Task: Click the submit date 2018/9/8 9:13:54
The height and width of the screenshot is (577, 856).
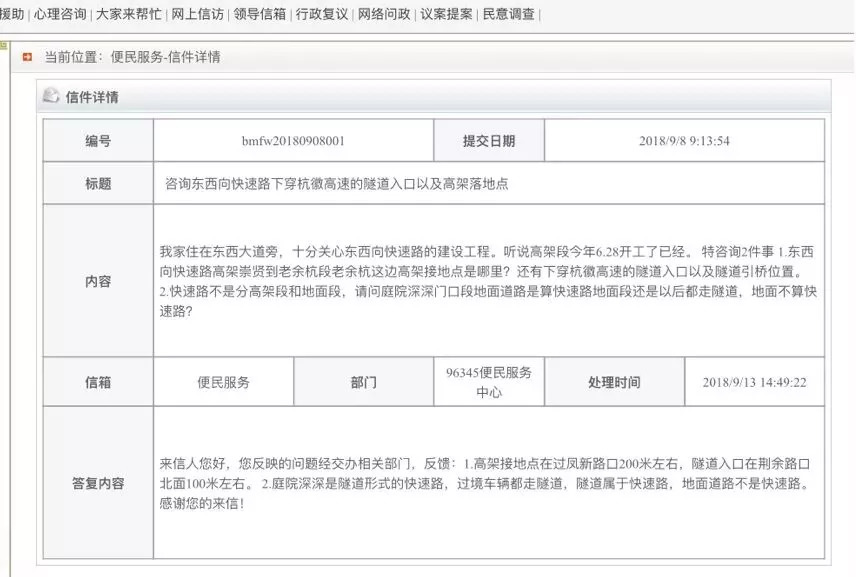Action: coord(684,141)
